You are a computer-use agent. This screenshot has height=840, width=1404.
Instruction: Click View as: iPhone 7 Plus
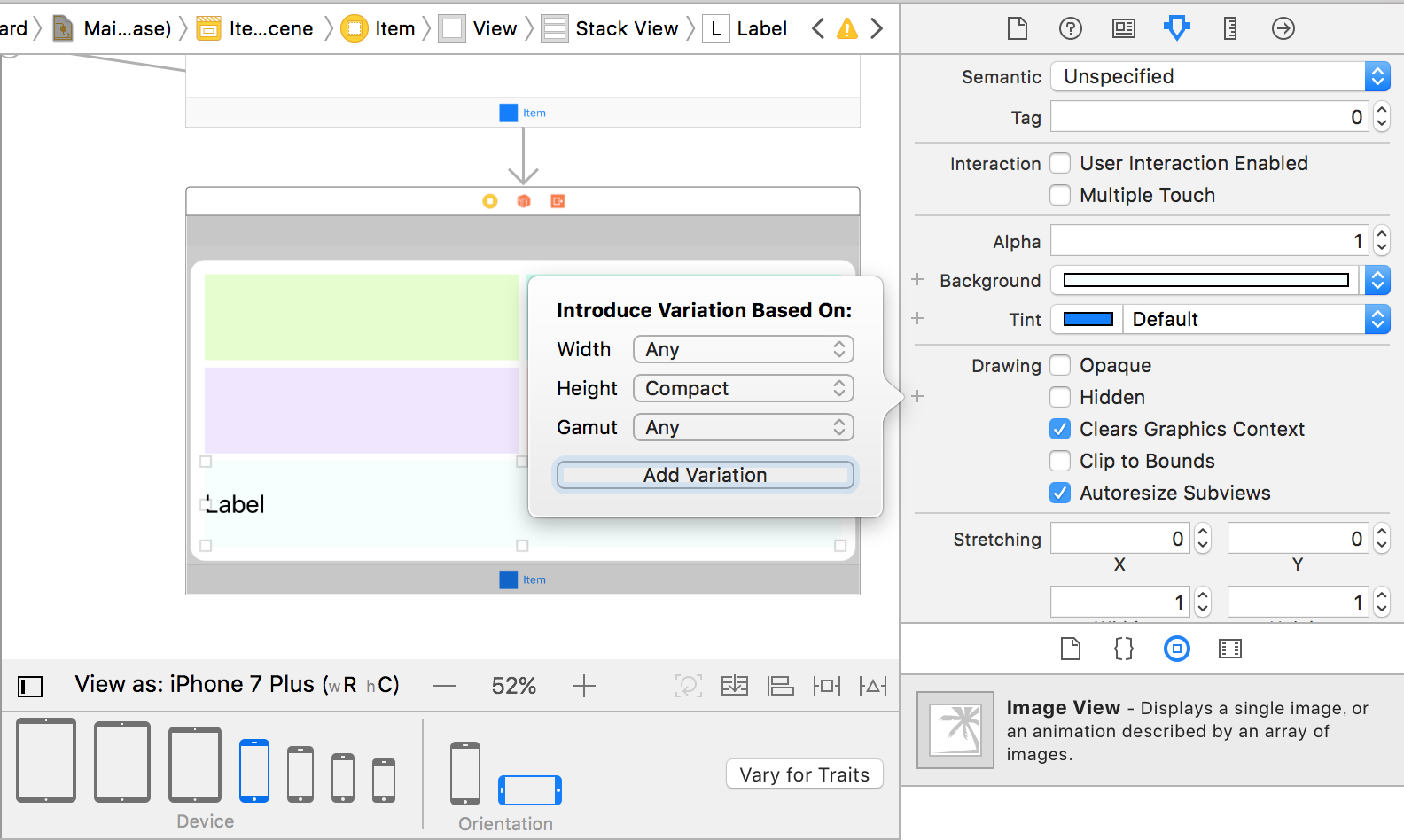[x=238, y=685]
